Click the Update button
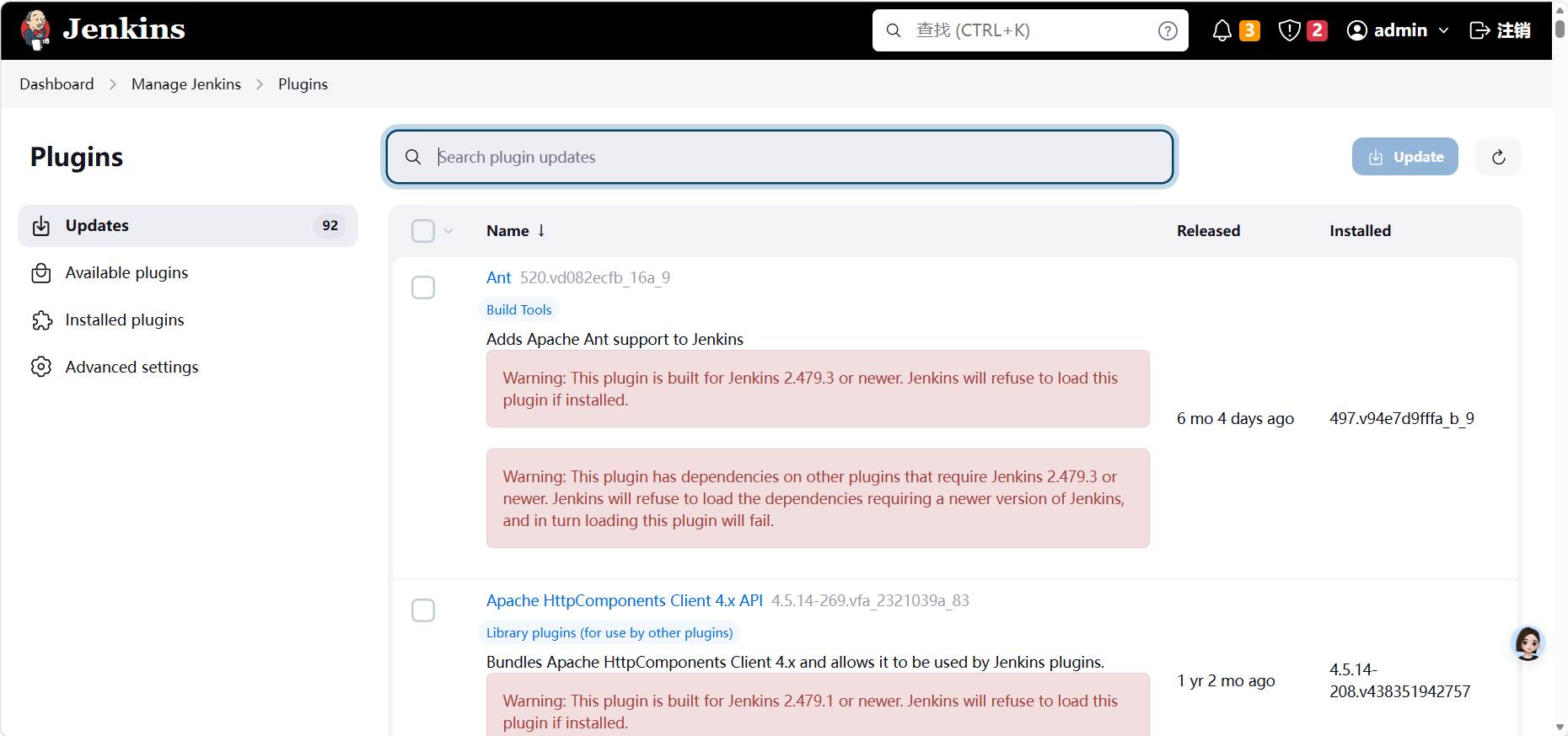The width and height of the screenshot is (1568, 736). click(1404, 157)
